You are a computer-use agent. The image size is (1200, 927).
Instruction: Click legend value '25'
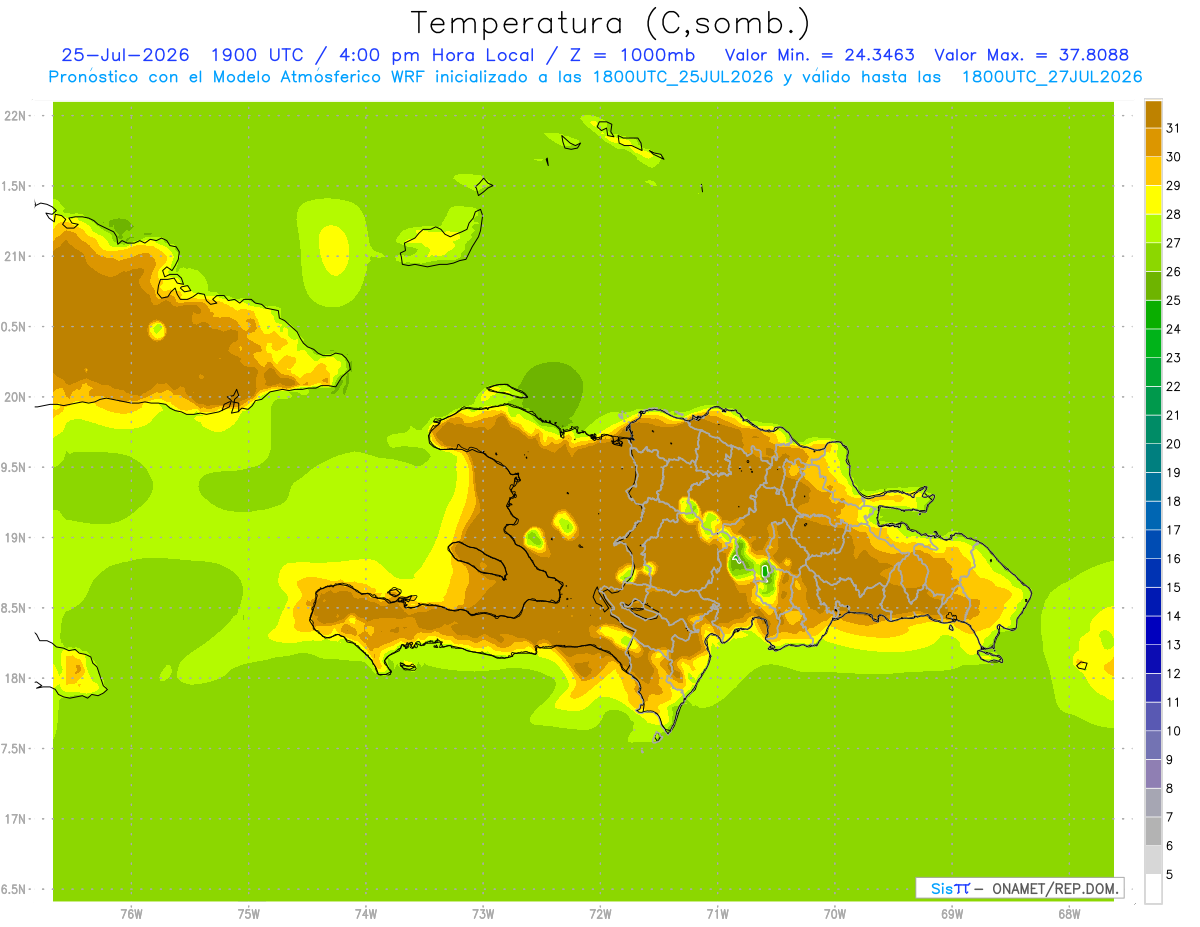pos(1174,300)
